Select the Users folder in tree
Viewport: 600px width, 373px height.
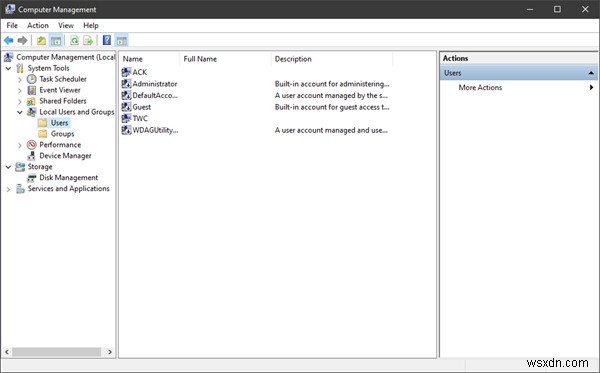point(59,123)
